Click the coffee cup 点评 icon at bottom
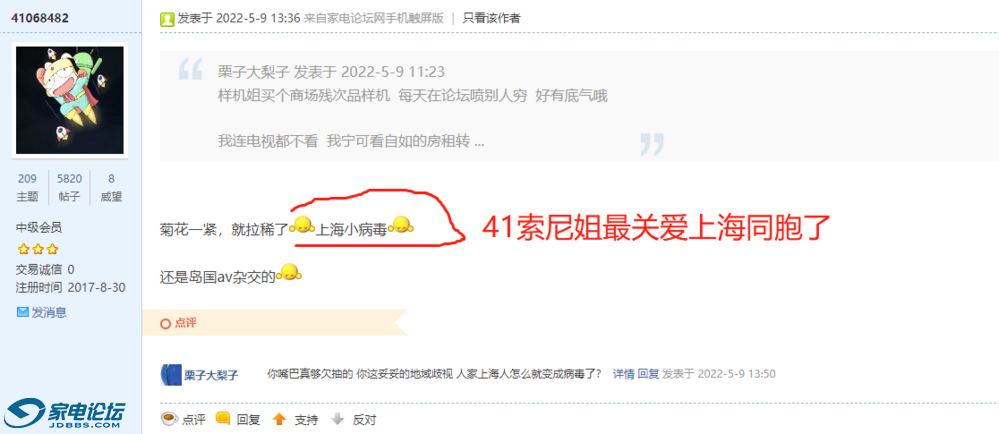The image size is (999, 434). point(169,419)
